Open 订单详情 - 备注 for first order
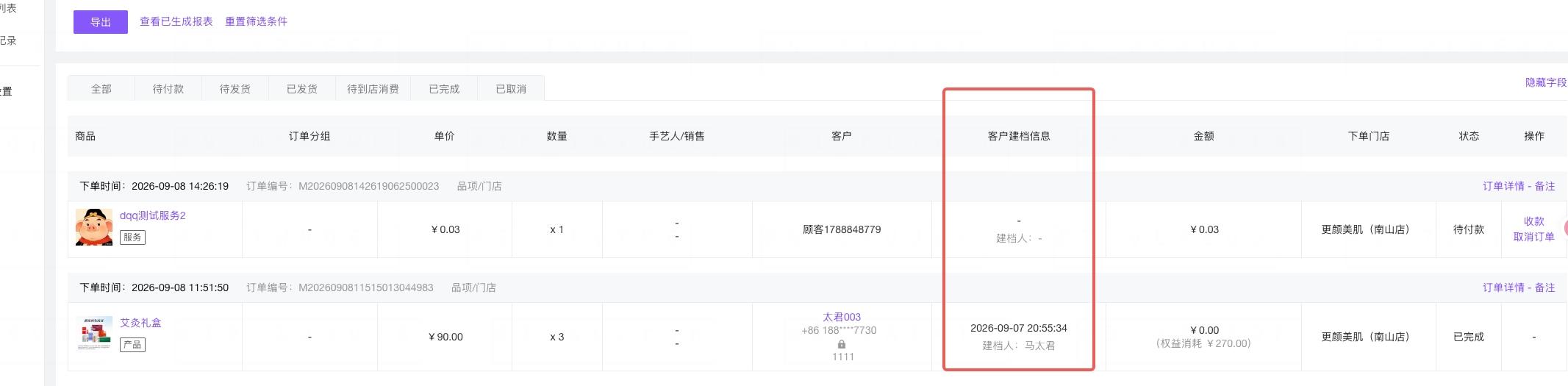The height and width of the screenshot is (386, 1568). point(1519,186)
